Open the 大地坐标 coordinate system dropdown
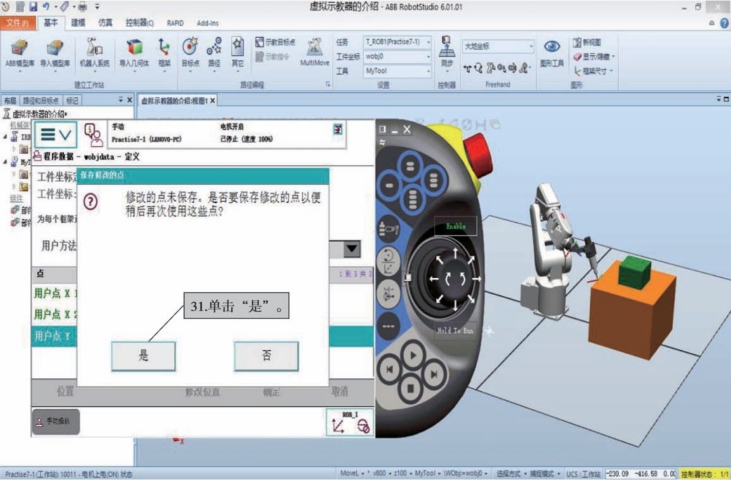The image size is (731, 480). [x=498, y=46]
